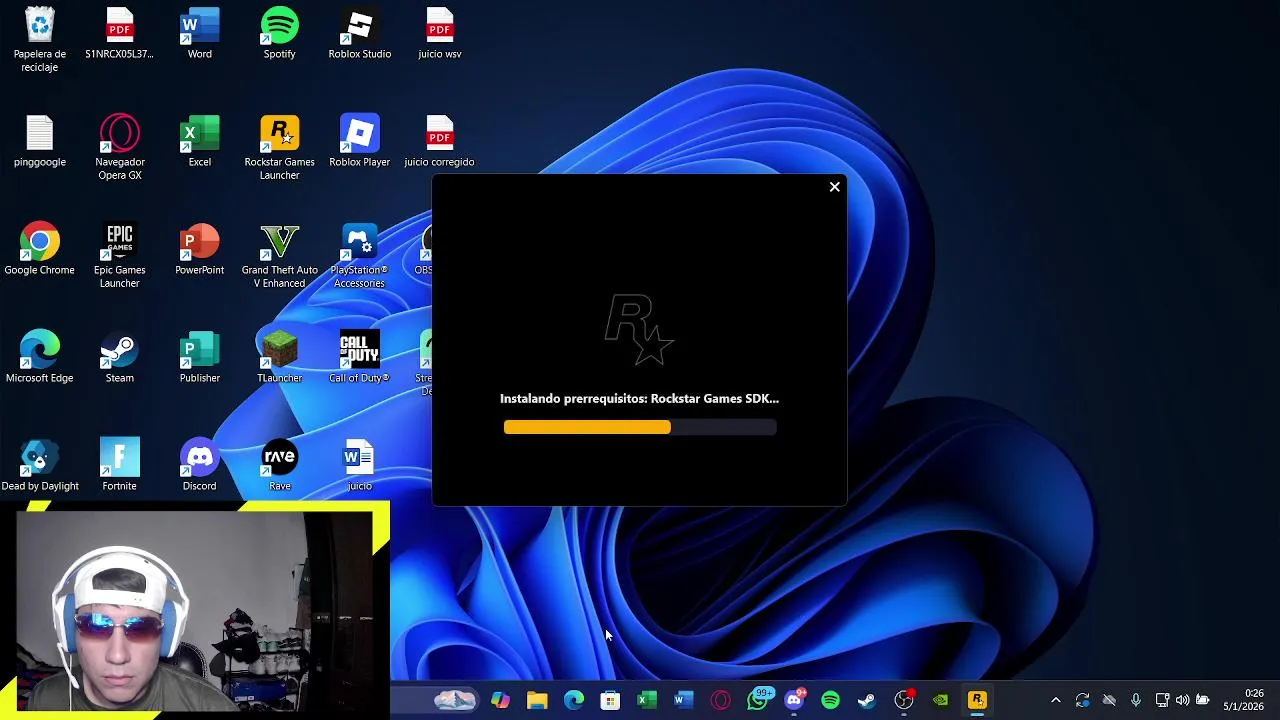1280x720 pixels.
Task: Open Excel from the taskbar
Action: pos(647,700)
